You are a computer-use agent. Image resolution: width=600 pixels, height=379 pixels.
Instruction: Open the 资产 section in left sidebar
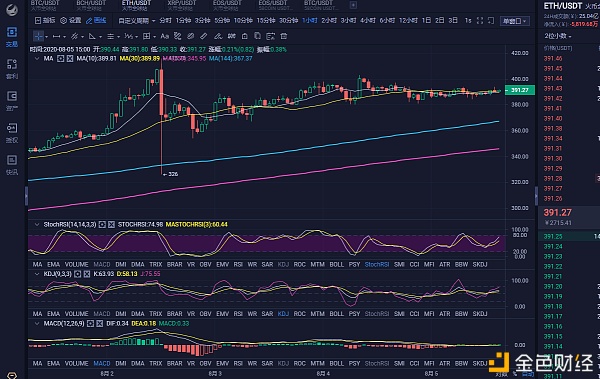point(12,101)
